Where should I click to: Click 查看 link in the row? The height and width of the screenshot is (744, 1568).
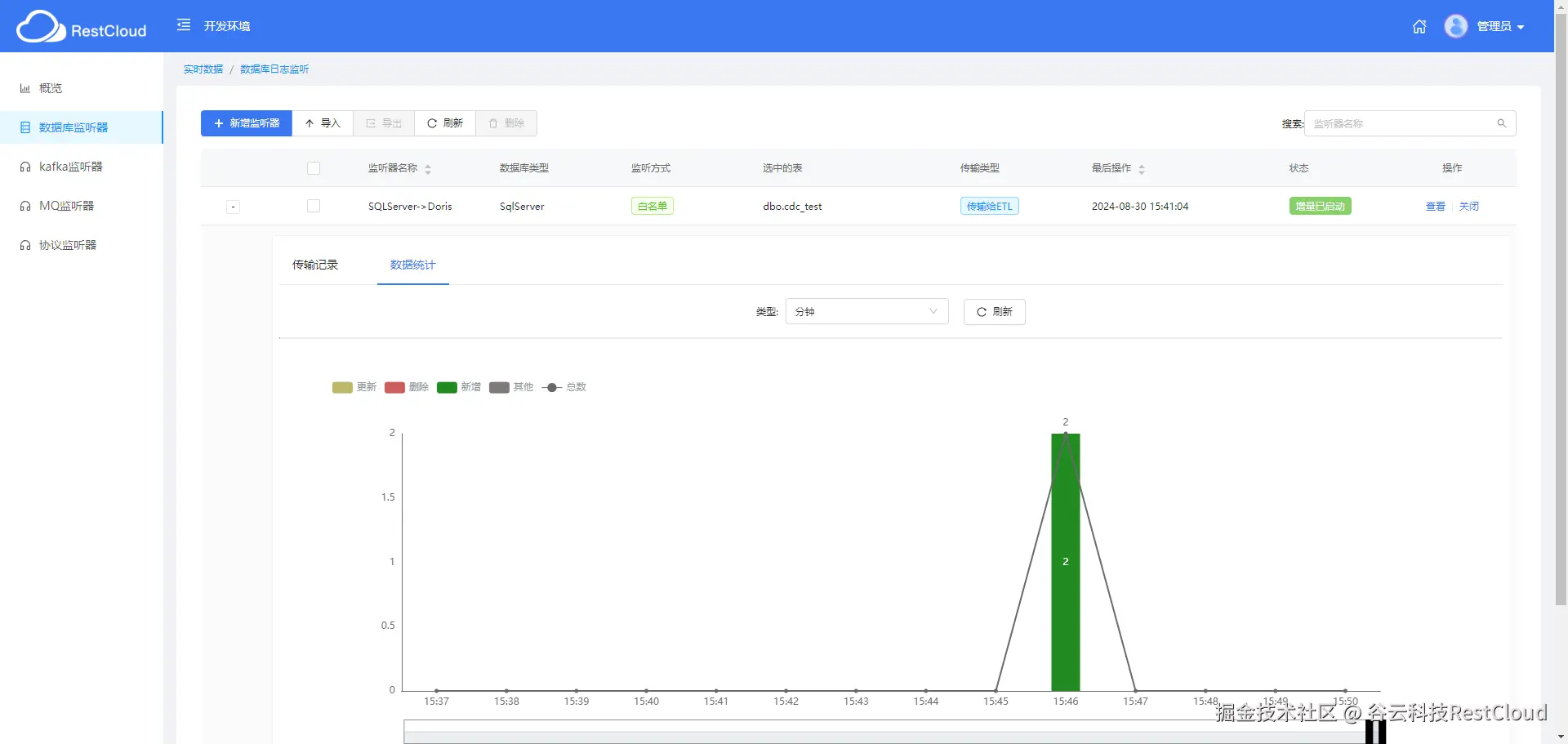(1435, 207)
